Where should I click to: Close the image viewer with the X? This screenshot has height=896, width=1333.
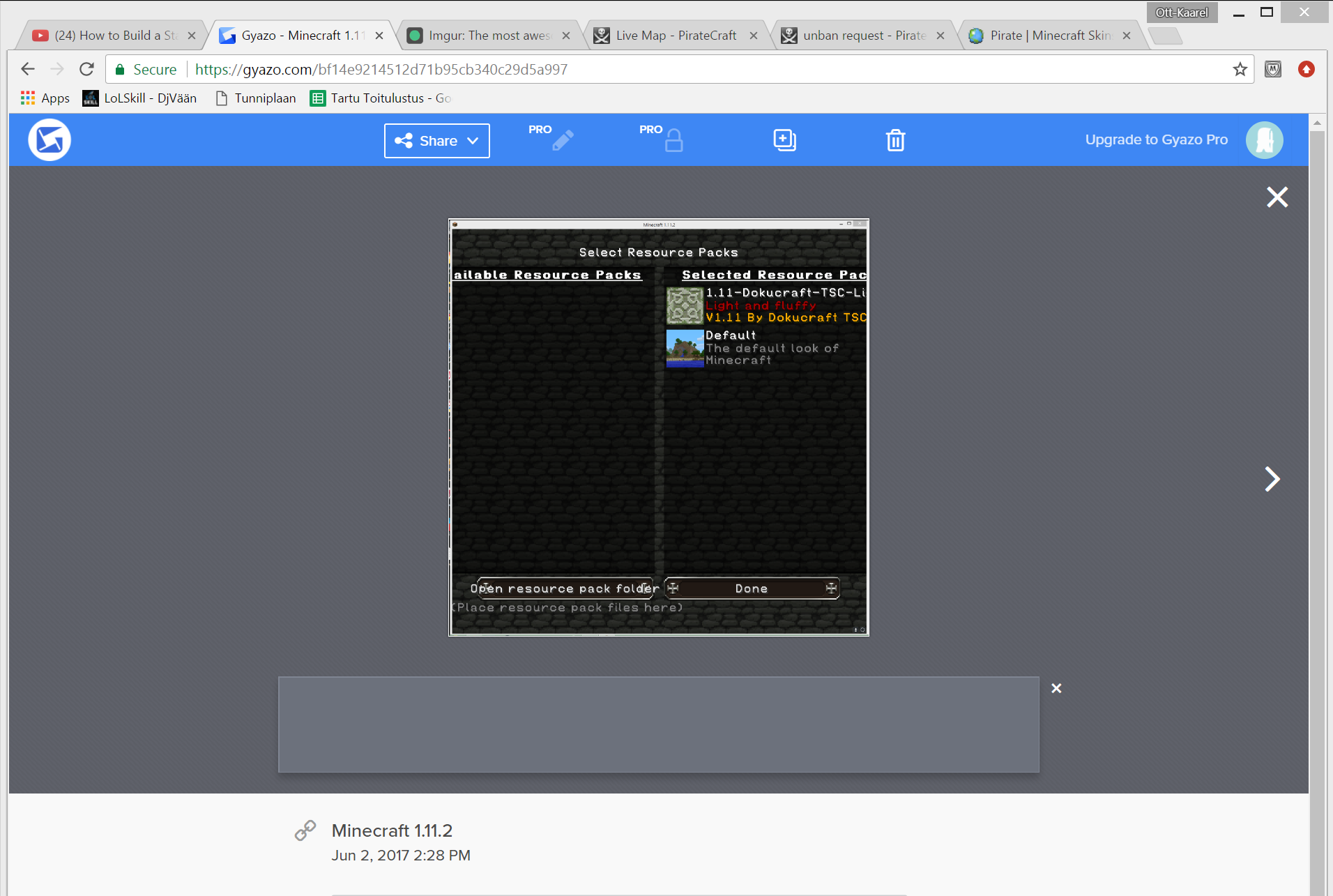click(x=1277, y=197)
